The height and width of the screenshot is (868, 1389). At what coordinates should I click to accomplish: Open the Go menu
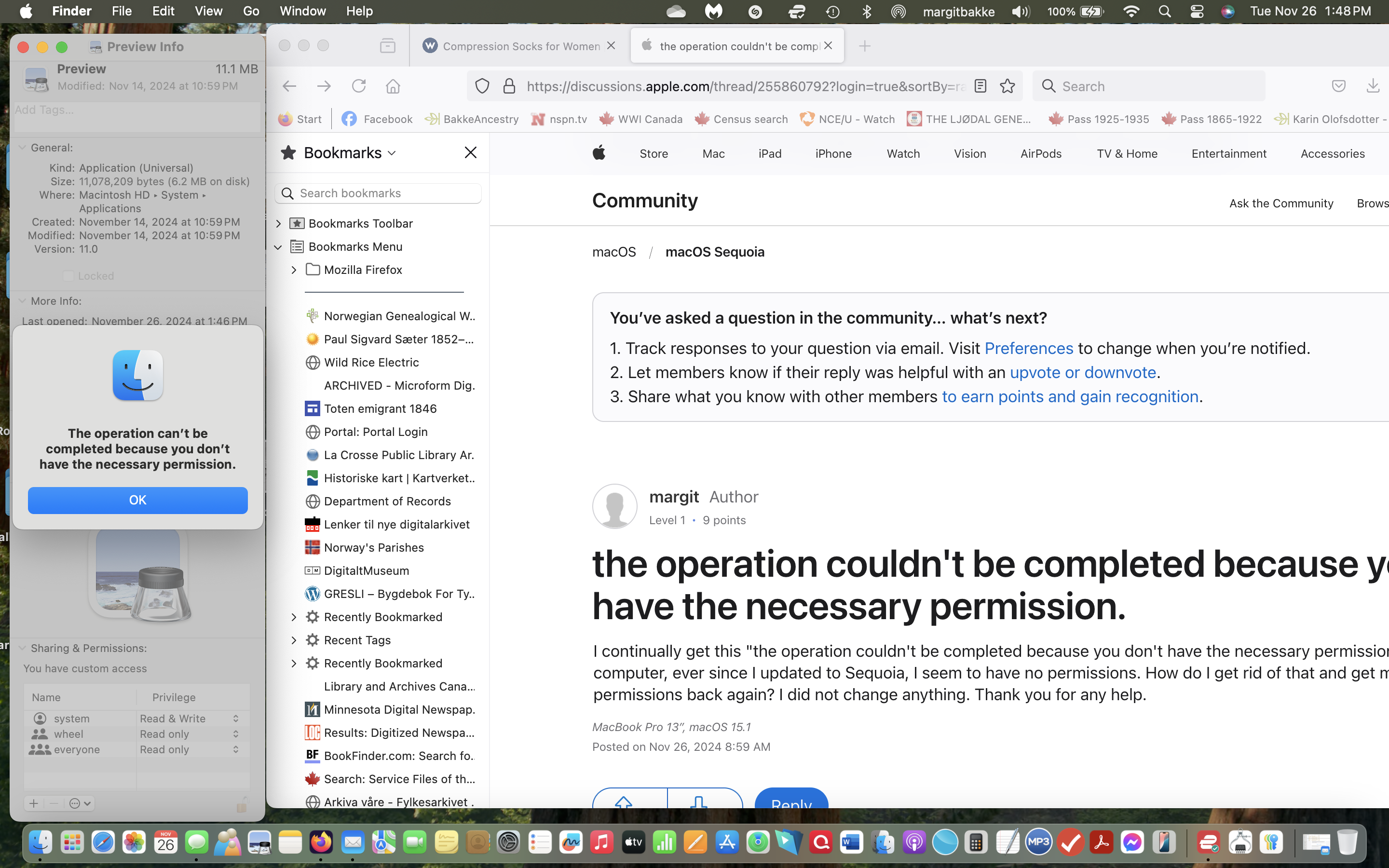[x=250, y=11]
